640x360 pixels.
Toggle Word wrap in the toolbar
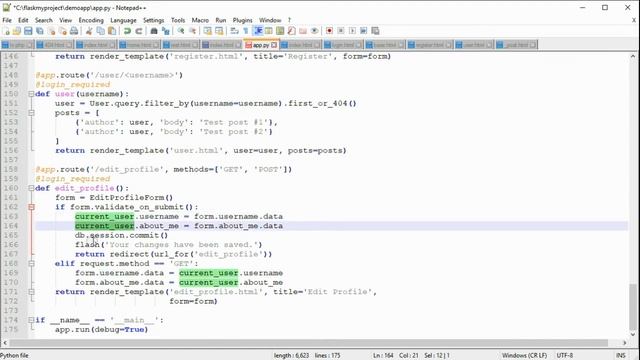pos(234,31)
